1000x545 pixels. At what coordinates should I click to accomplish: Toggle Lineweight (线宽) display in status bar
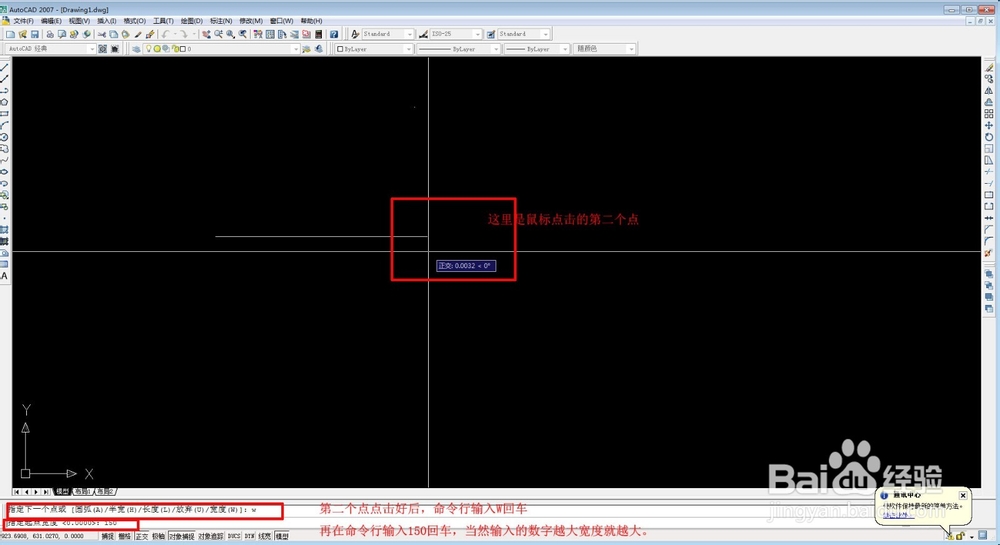pyautogui.click(x=265, y=536)
